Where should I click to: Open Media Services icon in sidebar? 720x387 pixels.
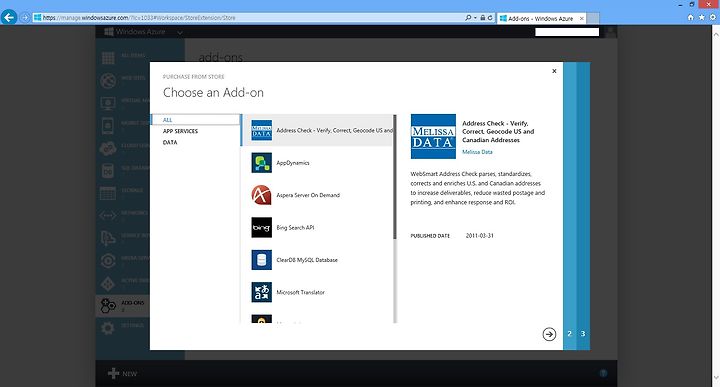click(108, 261)
